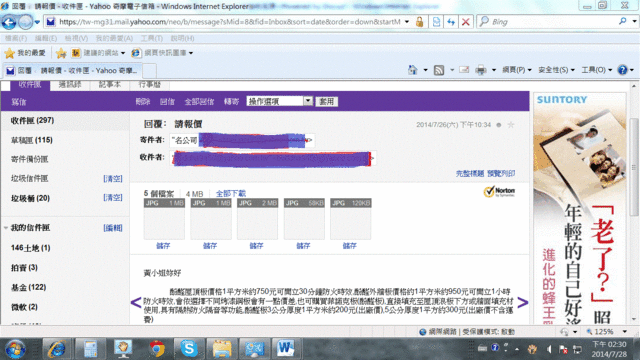The width and height of the screenshot is (640, 360).
Task: Click 儲存 under the 58KB JPG attachment
Action: tap(303, 246)
